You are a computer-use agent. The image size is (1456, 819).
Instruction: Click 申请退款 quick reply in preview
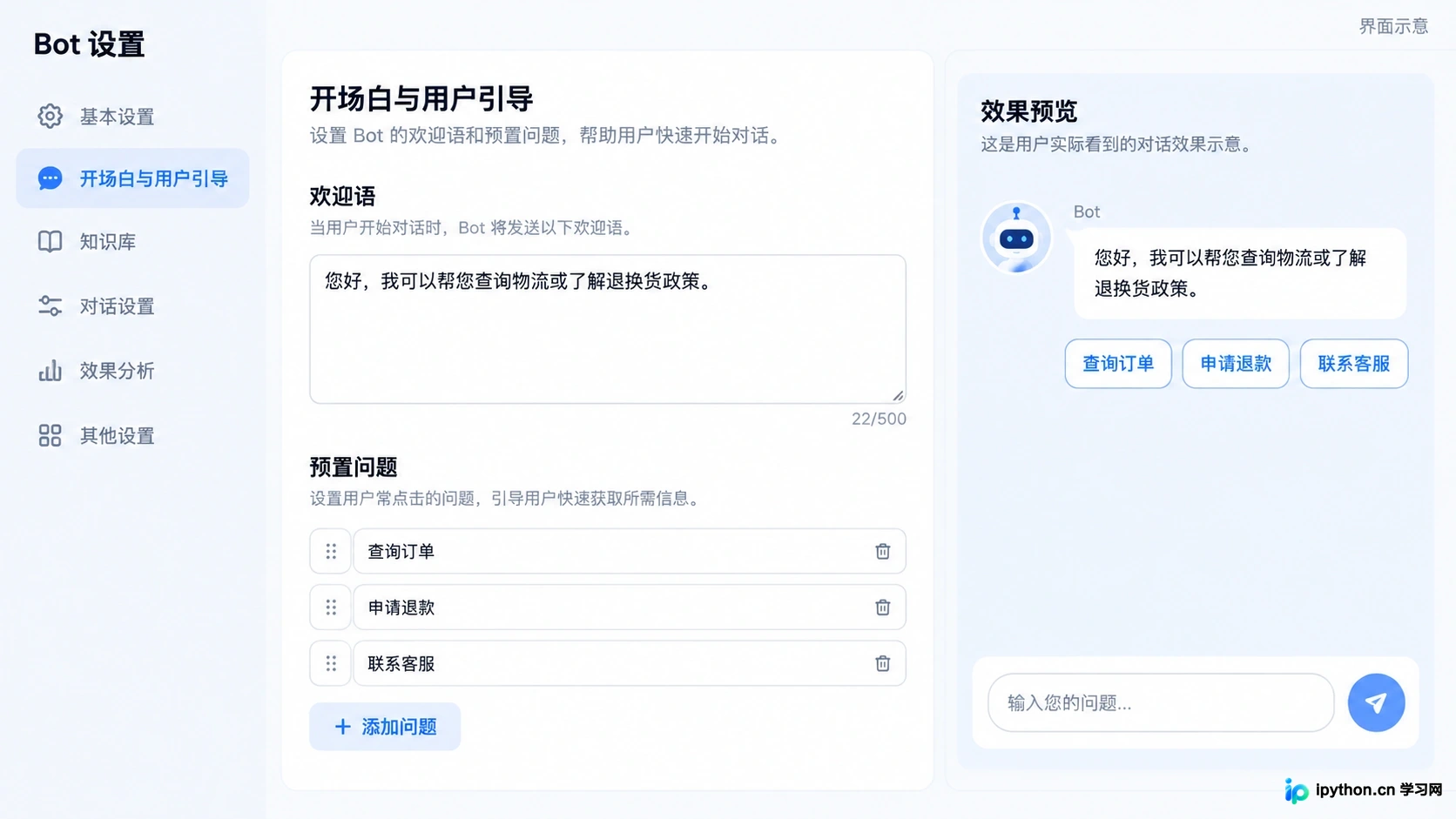(x=1236, y=363)
